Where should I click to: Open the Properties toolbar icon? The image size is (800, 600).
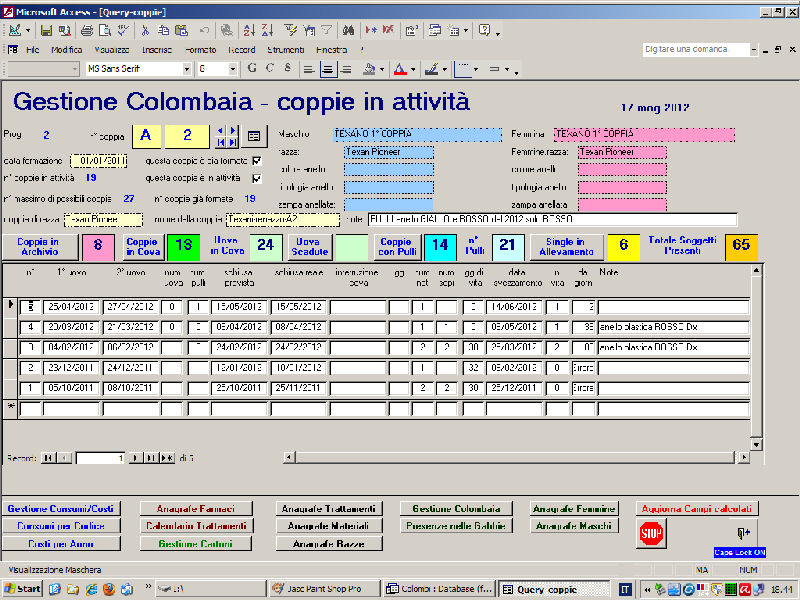[x=411, y=31]
